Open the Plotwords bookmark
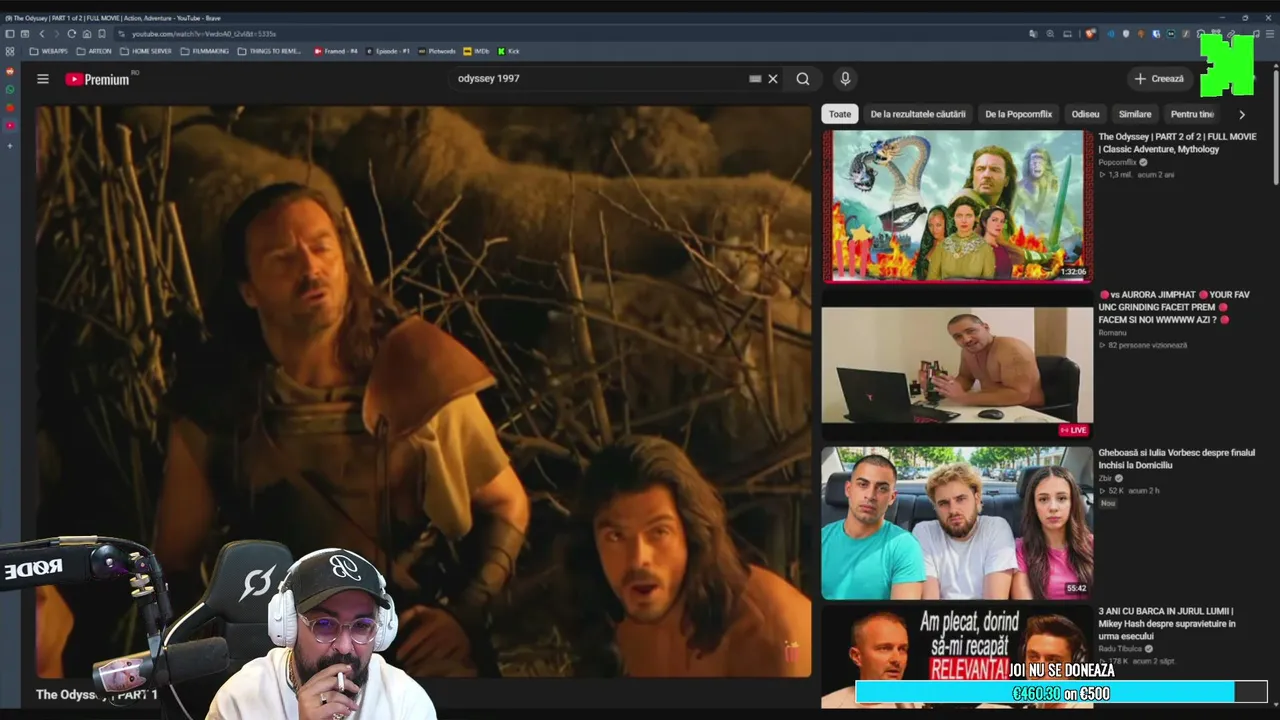Screen dimensions: 1280x720 tap(437, 51)
